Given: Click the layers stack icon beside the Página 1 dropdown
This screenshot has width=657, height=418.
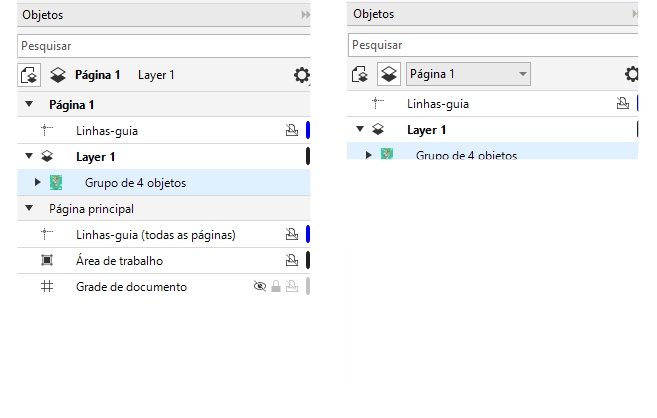Looking at the screenshot, I should tap(388, 74).
